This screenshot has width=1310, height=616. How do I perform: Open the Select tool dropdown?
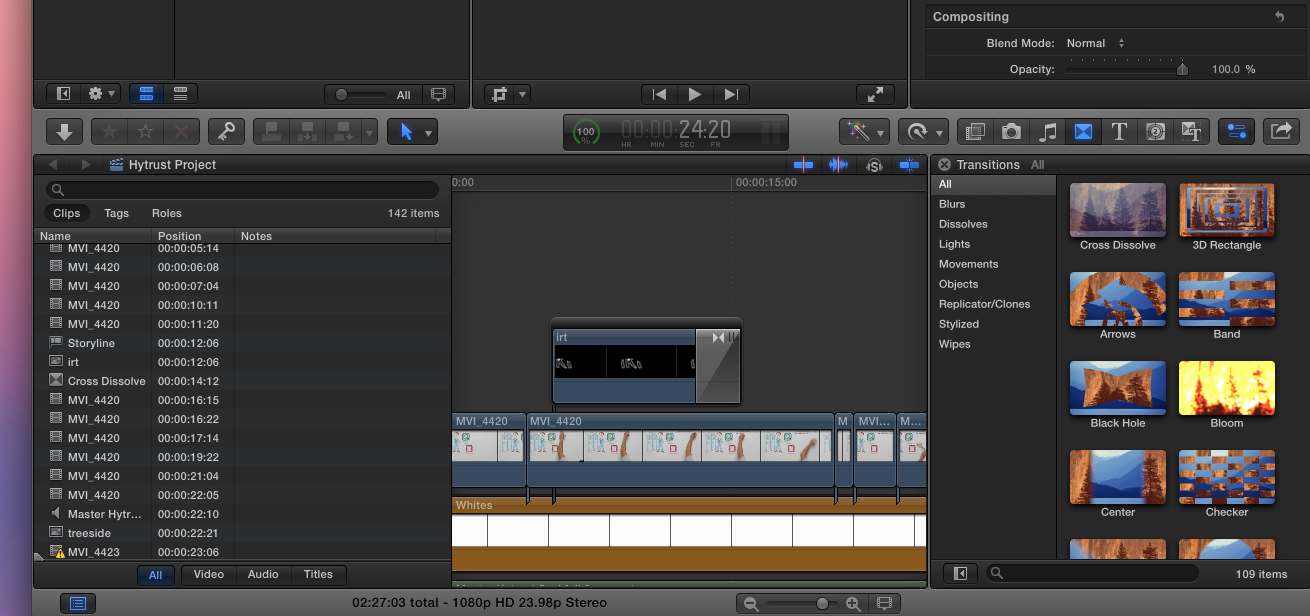tap(429, 132)
